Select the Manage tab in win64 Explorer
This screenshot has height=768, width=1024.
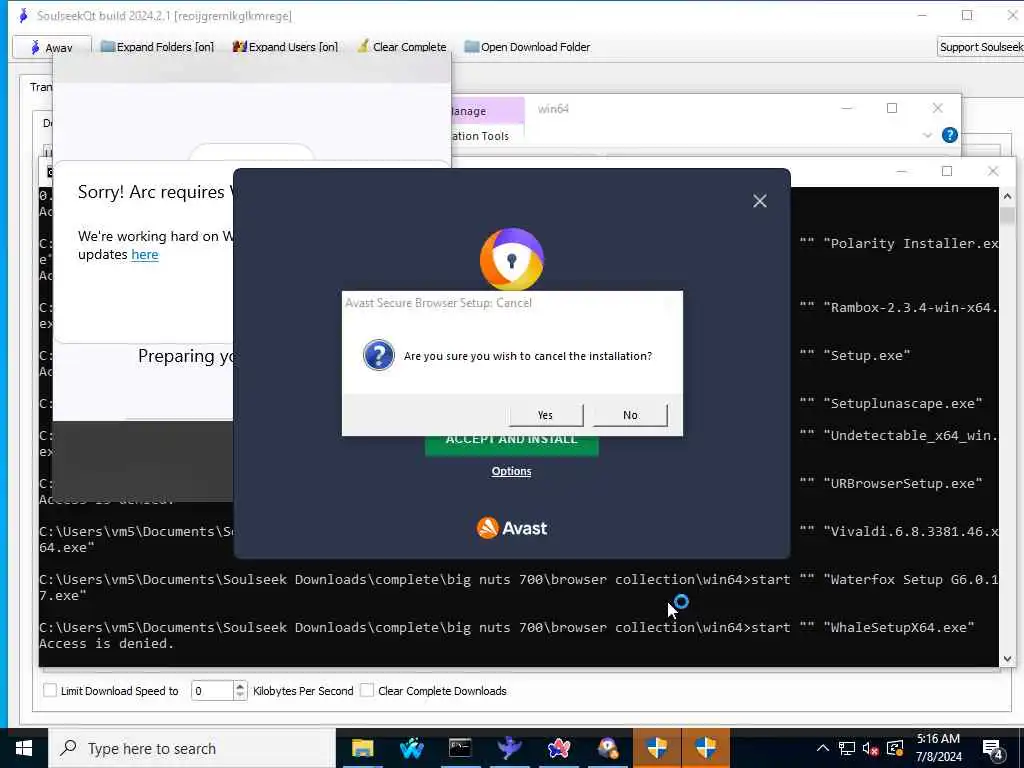pyautogui.click(x=486, y=111)
